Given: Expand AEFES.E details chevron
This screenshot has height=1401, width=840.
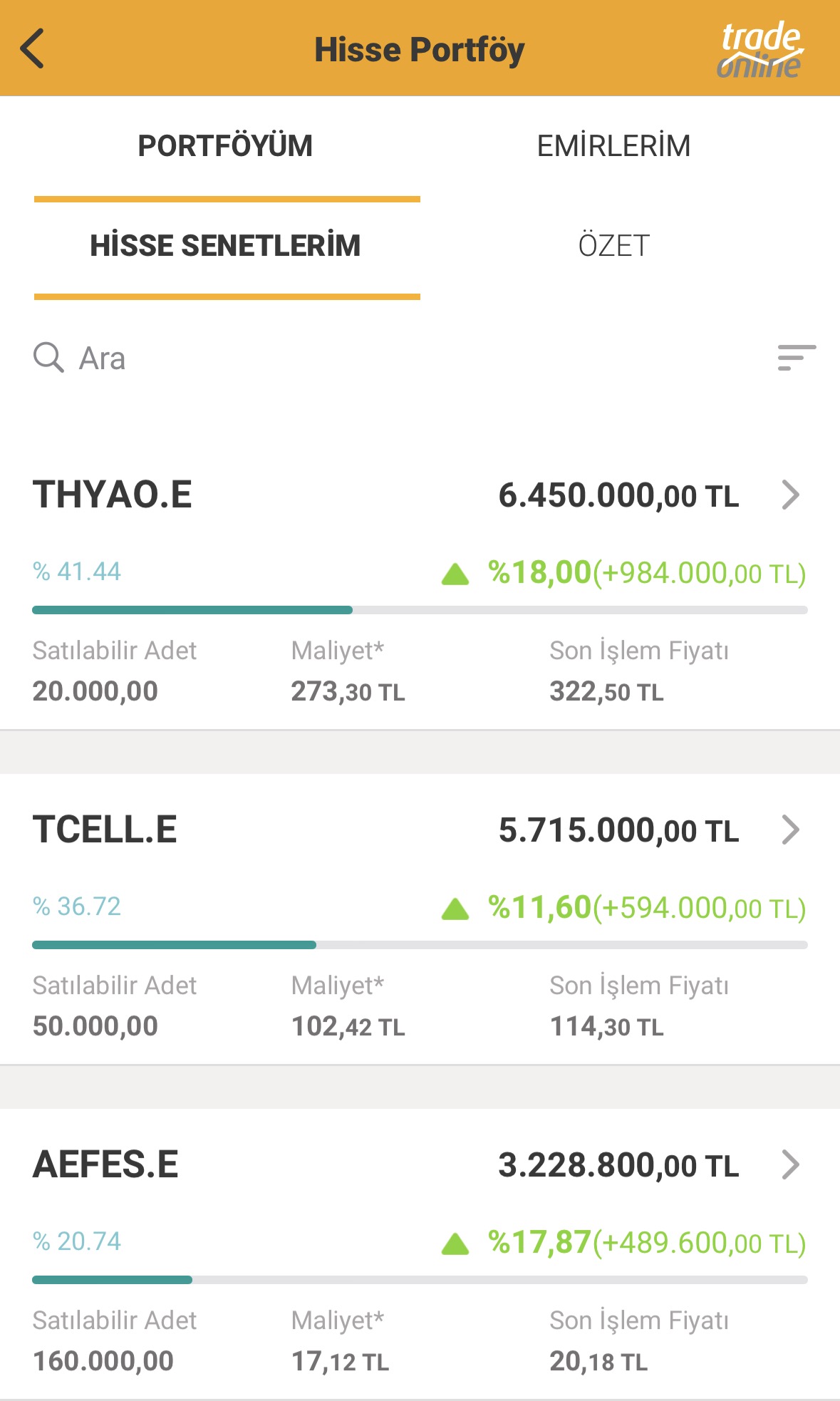Looking at the screenshot, I should coord(790,1164).
